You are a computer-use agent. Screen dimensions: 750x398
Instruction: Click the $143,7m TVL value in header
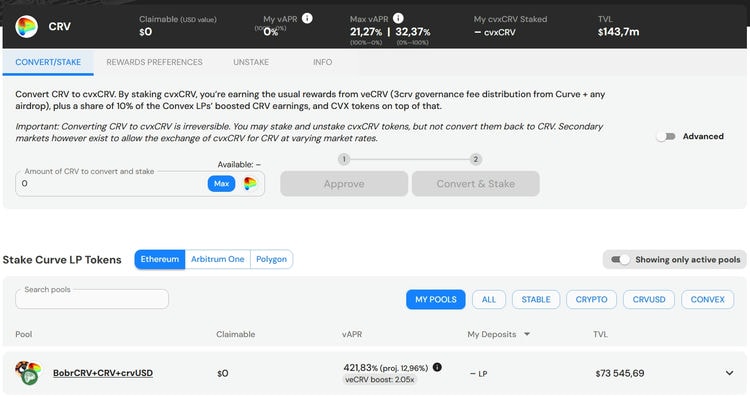[618, 32]
